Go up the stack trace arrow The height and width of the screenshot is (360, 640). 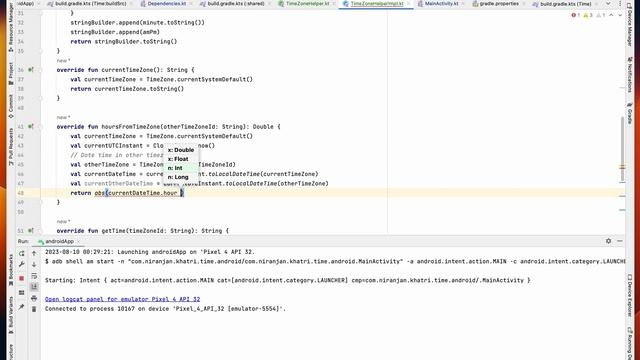pos(34,253)
